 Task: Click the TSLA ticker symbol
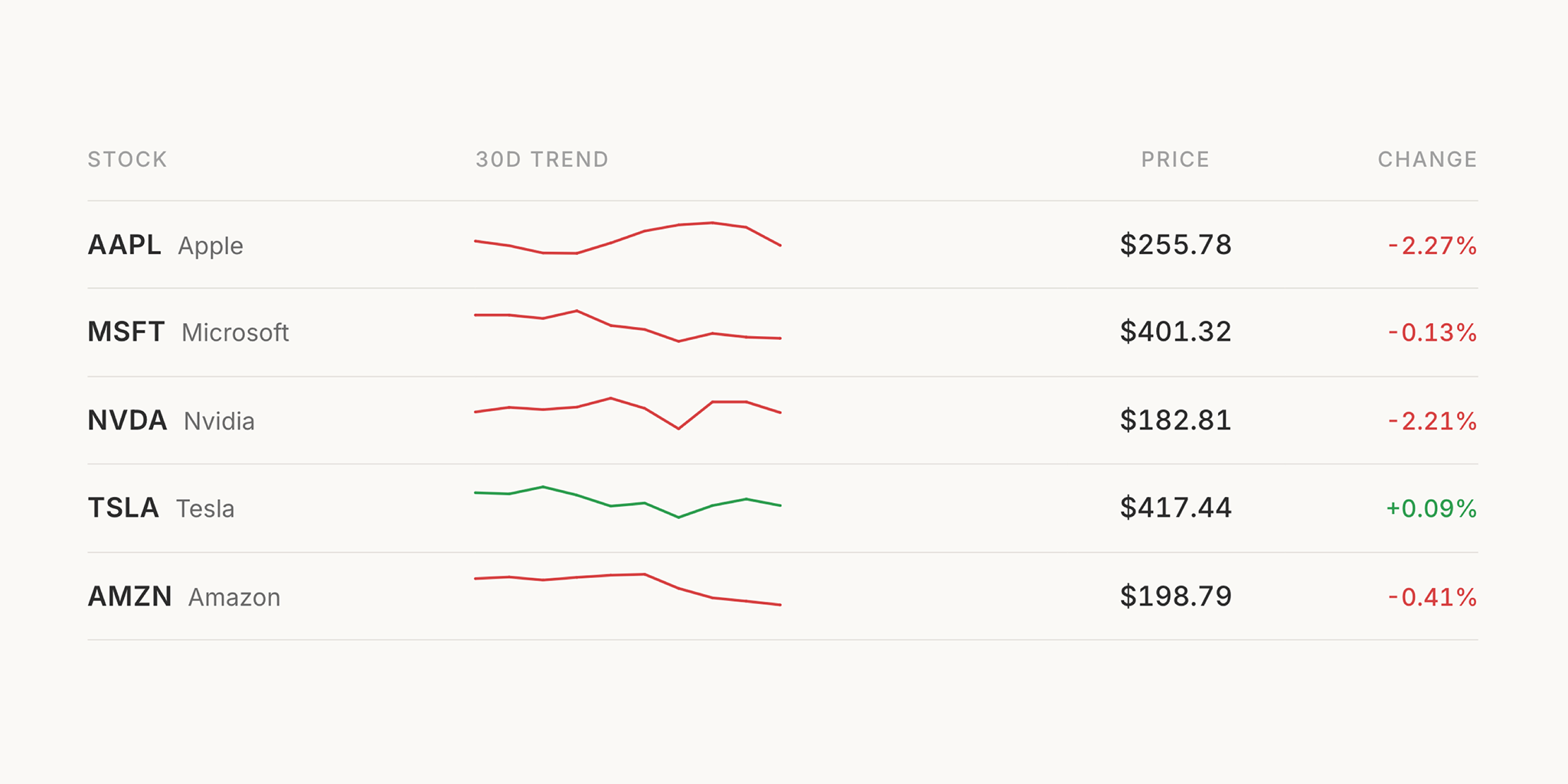pos(123,508)
